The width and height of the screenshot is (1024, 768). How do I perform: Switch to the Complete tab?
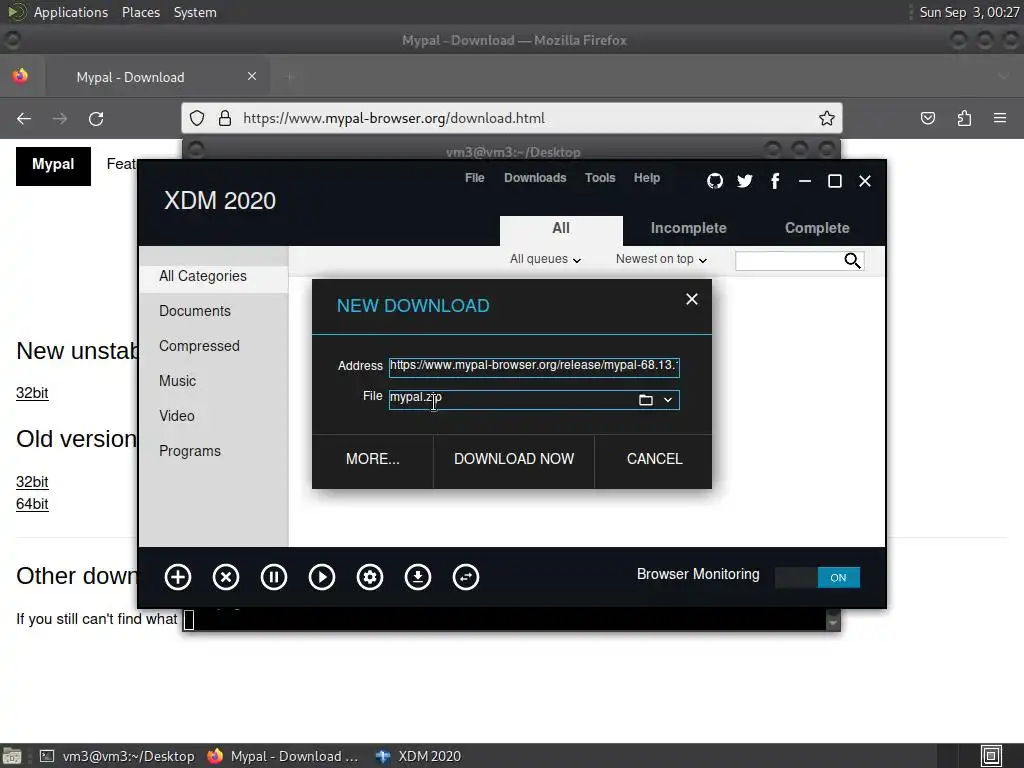(x=817, y=228)
